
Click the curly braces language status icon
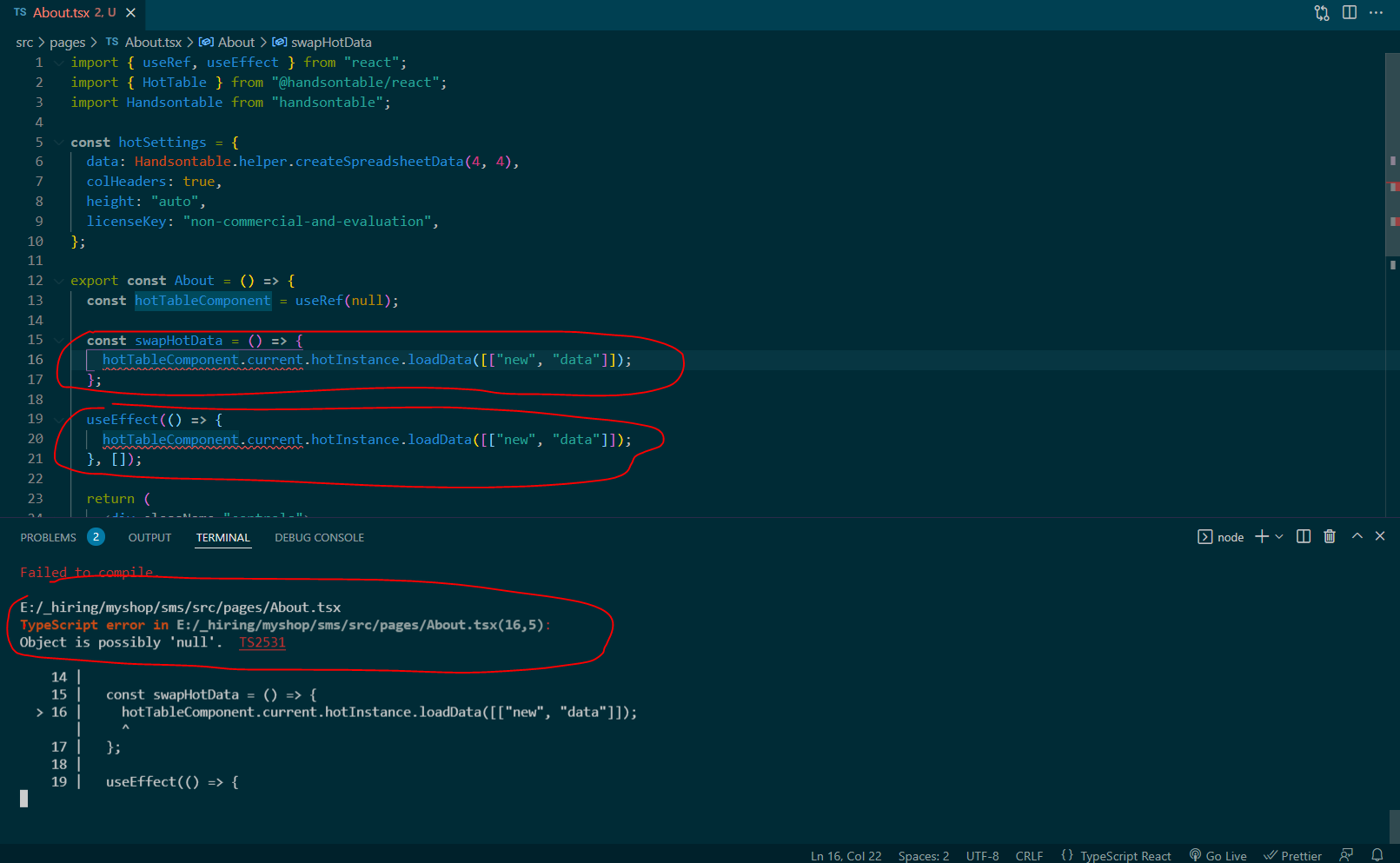click(x=1067, y=855)
